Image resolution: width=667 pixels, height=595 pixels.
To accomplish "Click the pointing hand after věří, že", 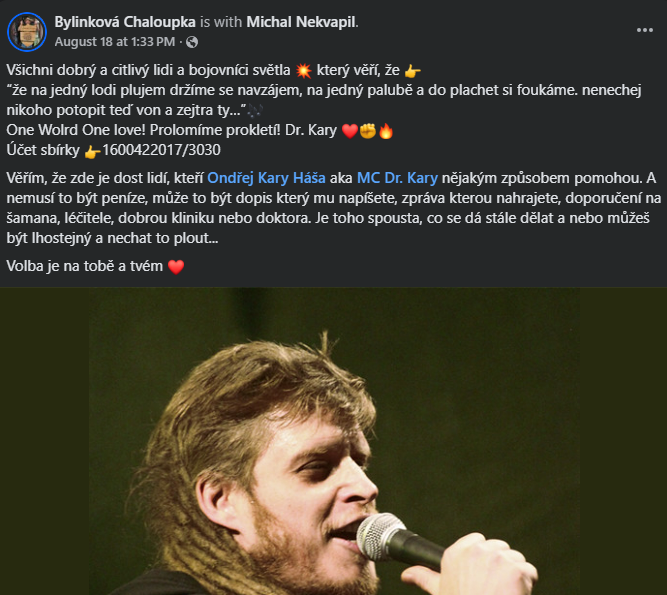I will pos(412,71).
